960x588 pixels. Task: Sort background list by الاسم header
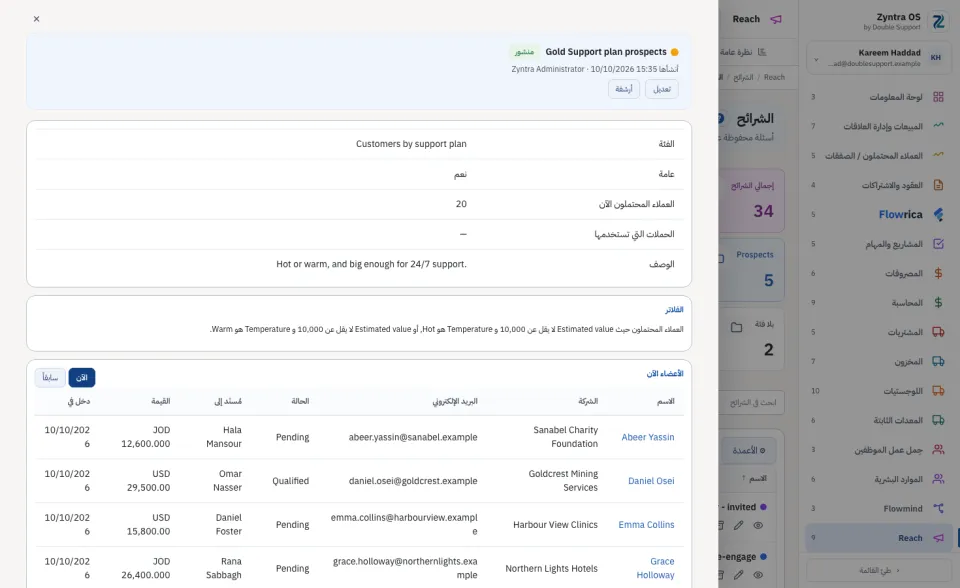click(755, 478)
